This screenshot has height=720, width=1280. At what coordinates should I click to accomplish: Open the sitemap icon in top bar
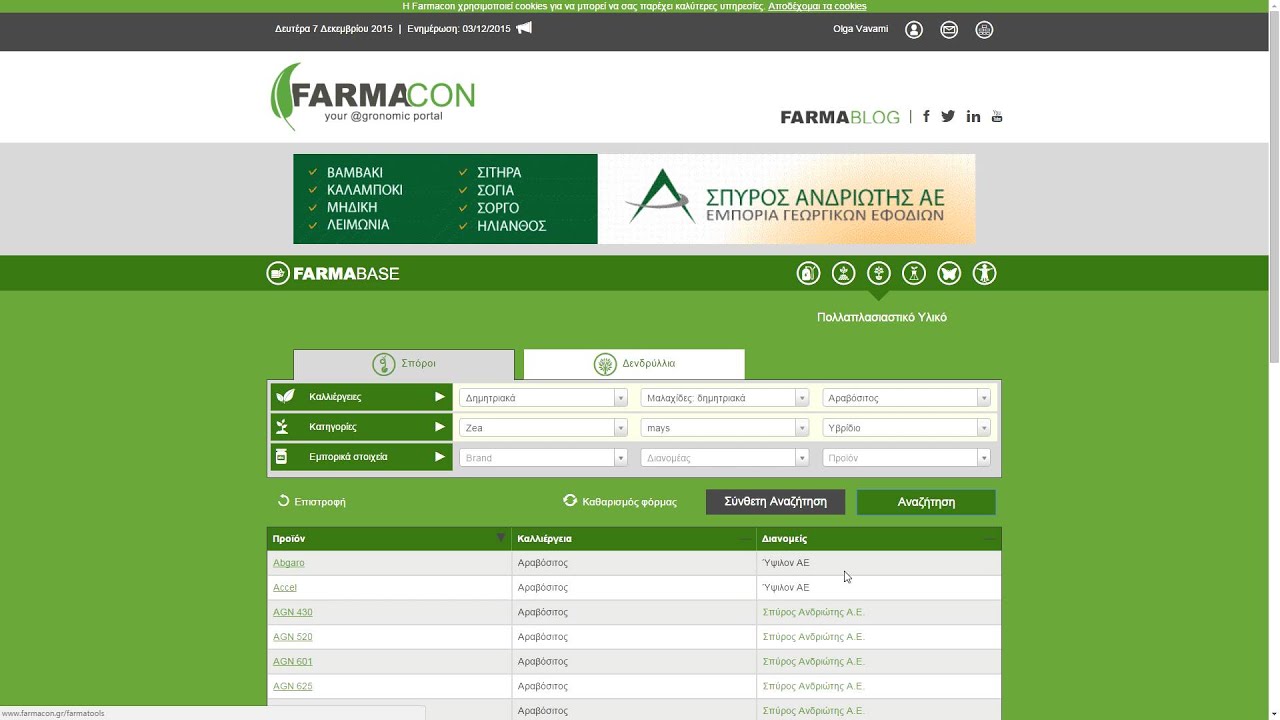984,30
